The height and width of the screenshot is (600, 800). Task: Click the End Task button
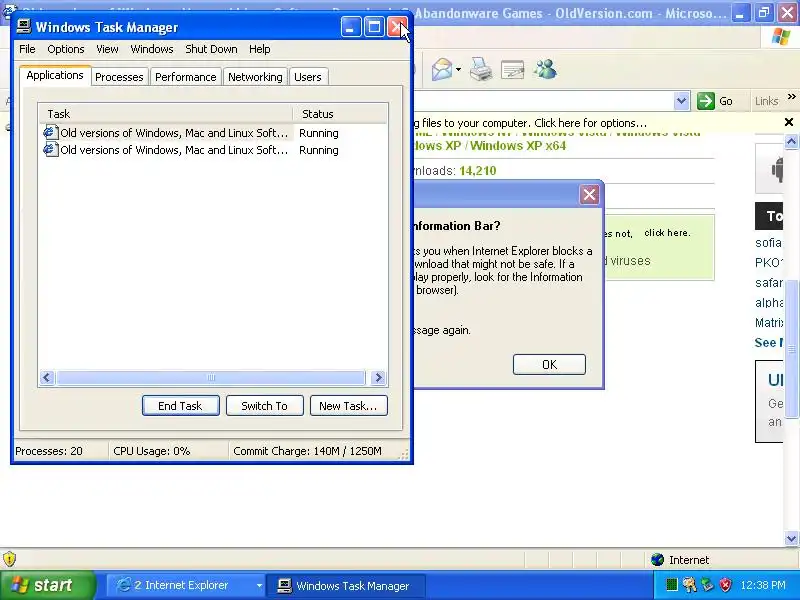pyautogui.click(x=181, y=406)
